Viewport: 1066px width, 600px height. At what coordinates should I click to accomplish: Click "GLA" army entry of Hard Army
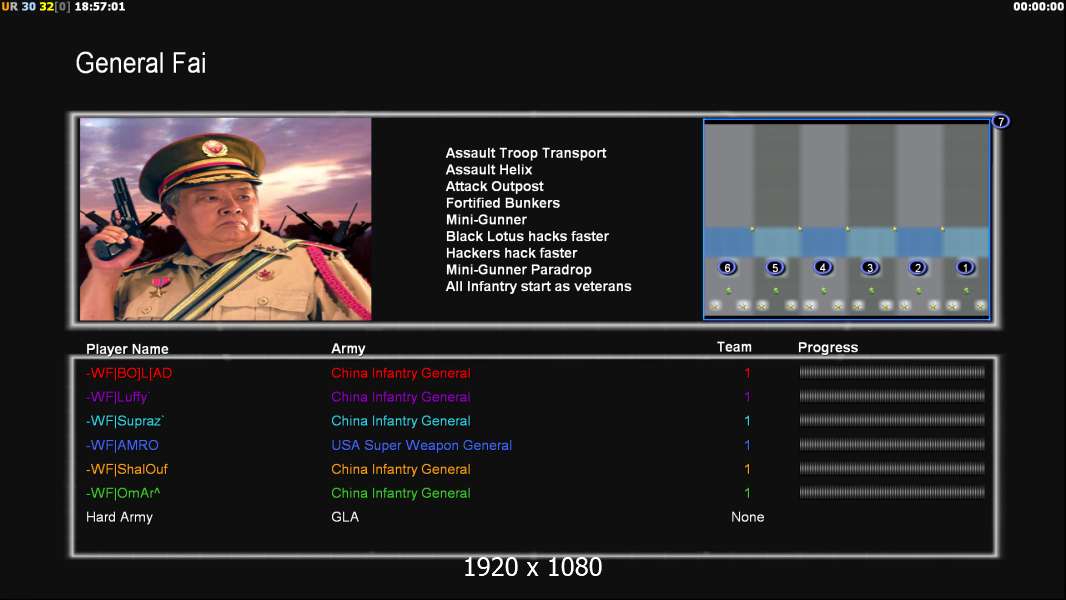click(x=345, y=517)
